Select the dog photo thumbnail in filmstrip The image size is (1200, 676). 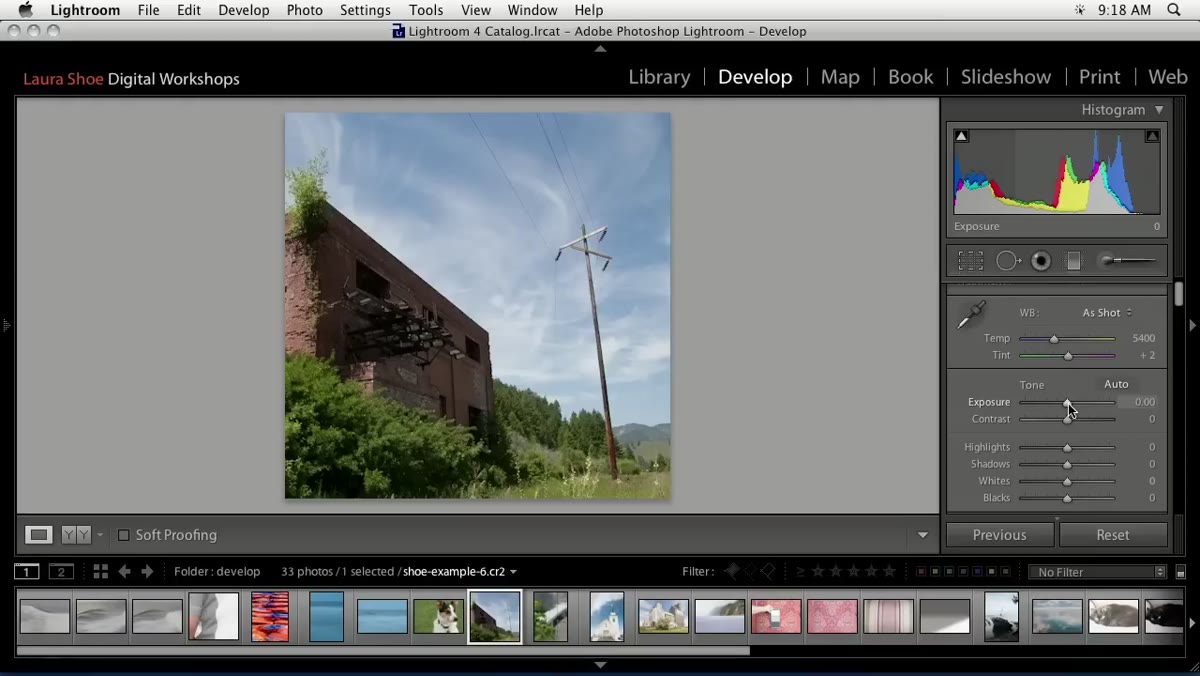[438, 616]
